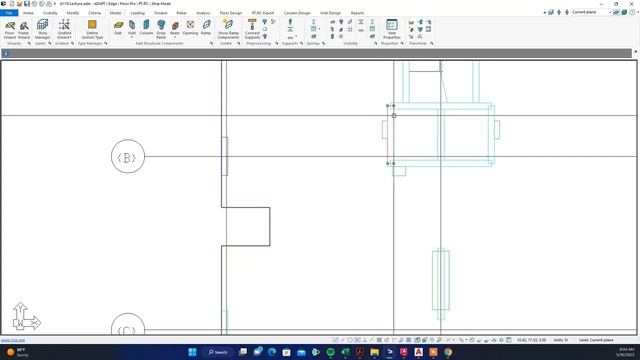Click the New document icon in title bar
The image size is (640, 360).
coord(12,4)
